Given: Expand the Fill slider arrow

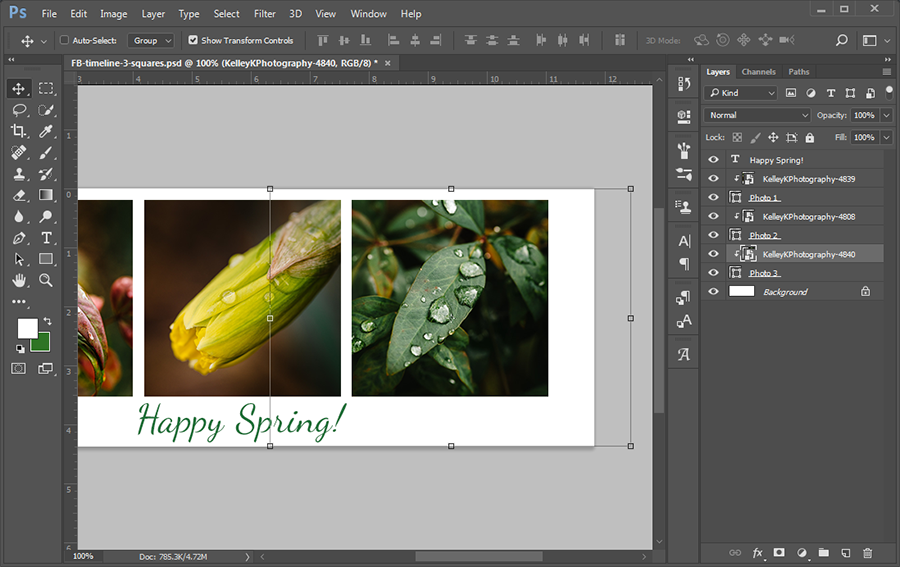Looking at the screenshot, I should click(886, 137).
